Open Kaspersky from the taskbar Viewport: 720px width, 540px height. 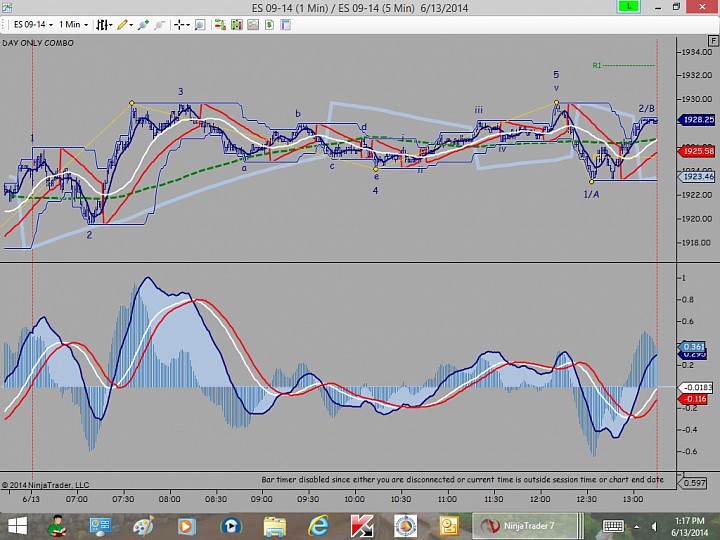tap(362, 526)
